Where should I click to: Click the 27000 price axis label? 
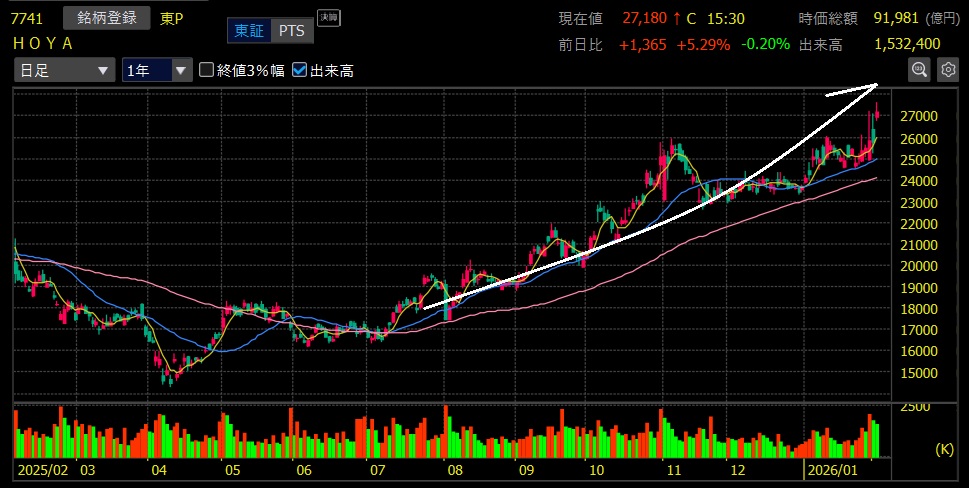tap(917, 116)
